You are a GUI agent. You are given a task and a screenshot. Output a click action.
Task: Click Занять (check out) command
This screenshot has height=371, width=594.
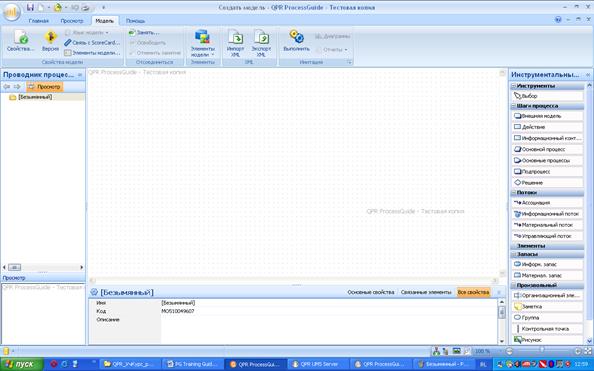click(144, 33)
